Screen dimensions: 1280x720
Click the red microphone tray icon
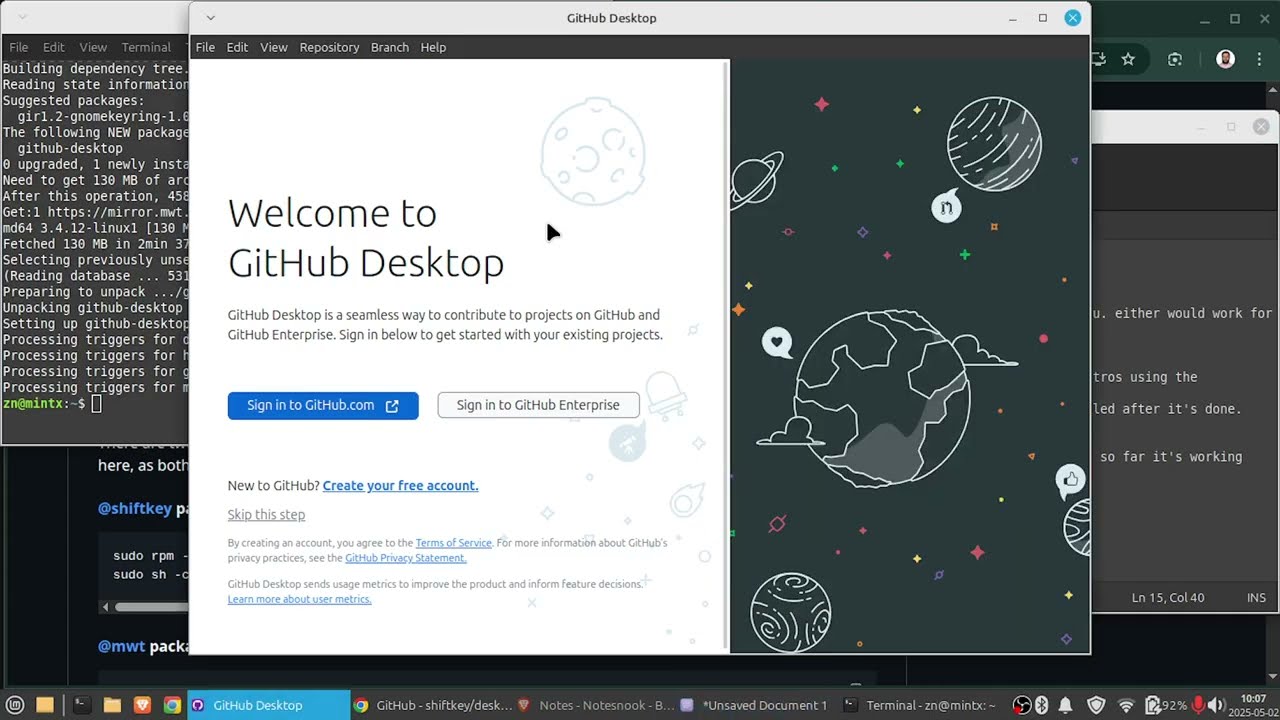[1198, 705]
